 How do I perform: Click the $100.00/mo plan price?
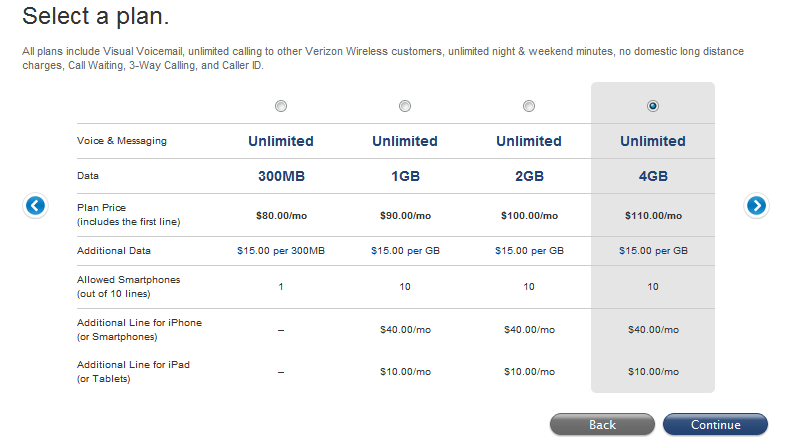tap(529, 216)
